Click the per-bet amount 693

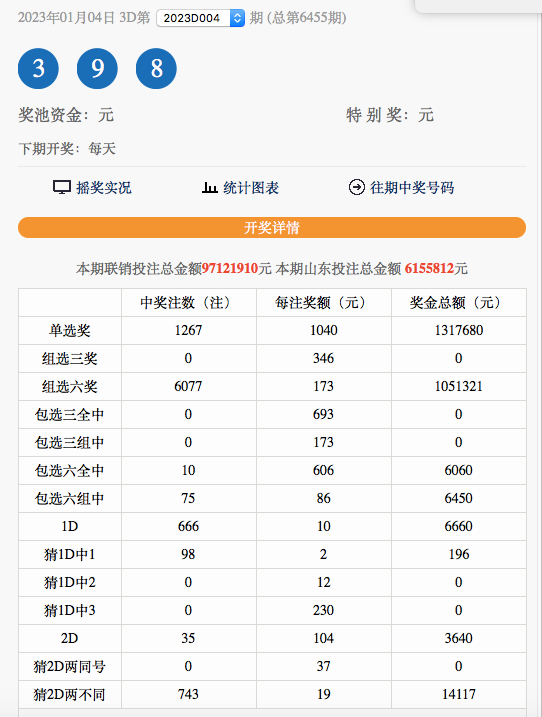[x=323, y=414]
